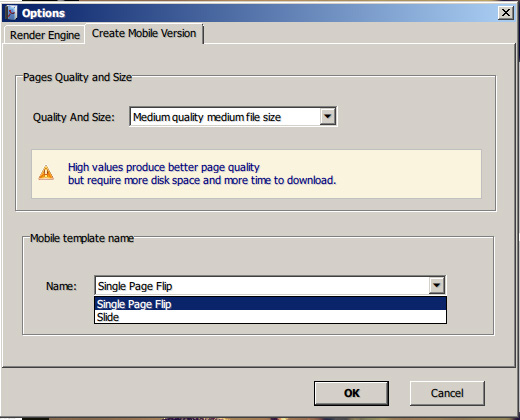Switch to the Render Engine tab
This screenshot has width=520, height=420.
45,35
